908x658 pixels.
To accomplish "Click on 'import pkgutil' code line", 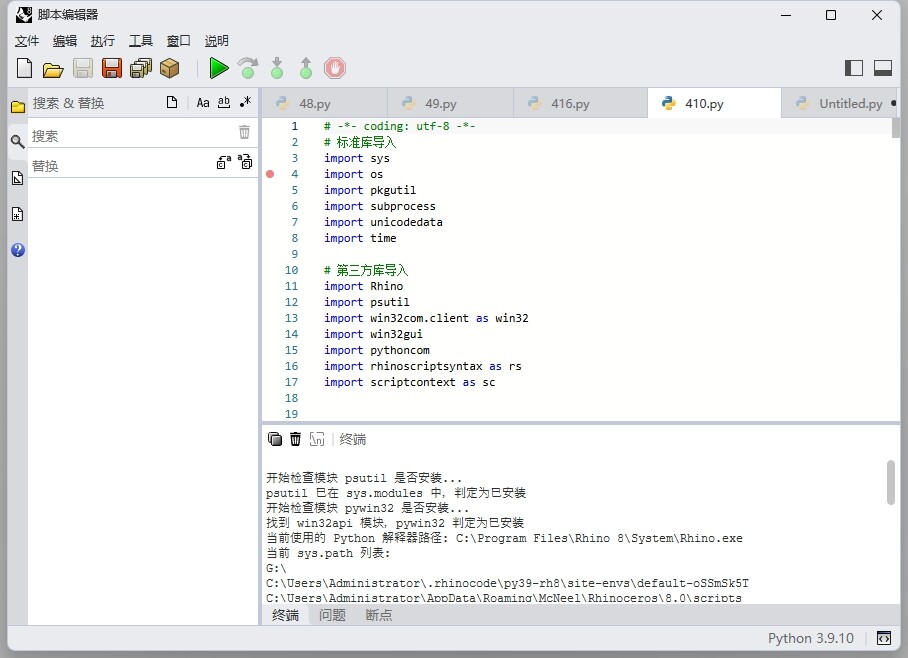I will pos(369,190).
